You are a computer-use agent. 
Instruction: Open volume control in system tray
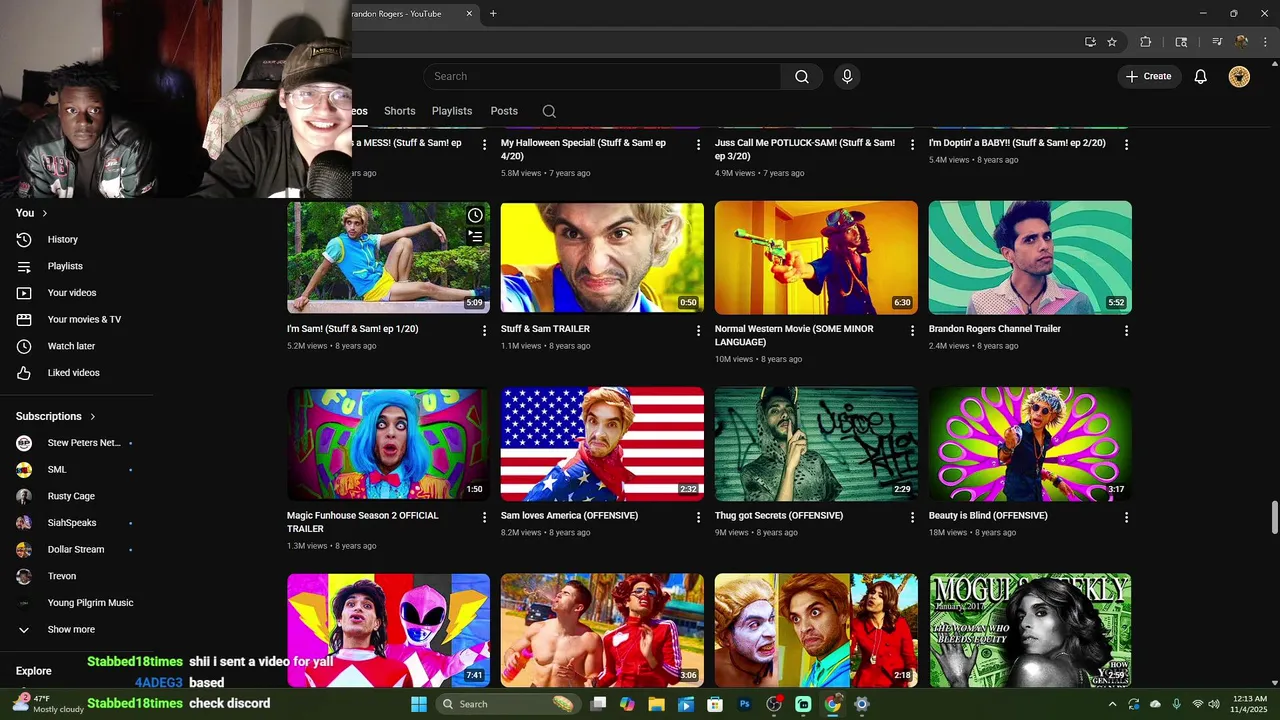pos(1216,704)
